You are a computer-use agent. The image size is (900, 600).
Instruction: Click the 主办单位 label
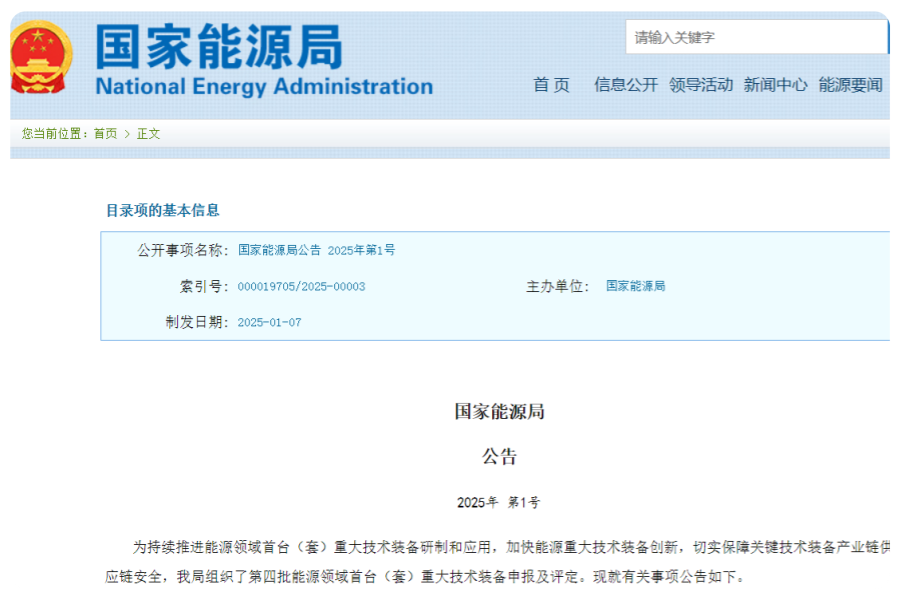point(558,286)
